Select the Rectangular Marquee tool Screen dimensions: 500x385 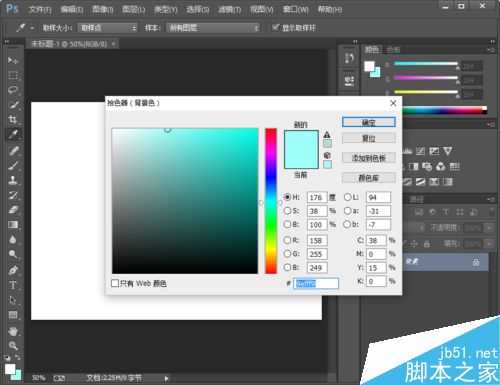point(13,75)
